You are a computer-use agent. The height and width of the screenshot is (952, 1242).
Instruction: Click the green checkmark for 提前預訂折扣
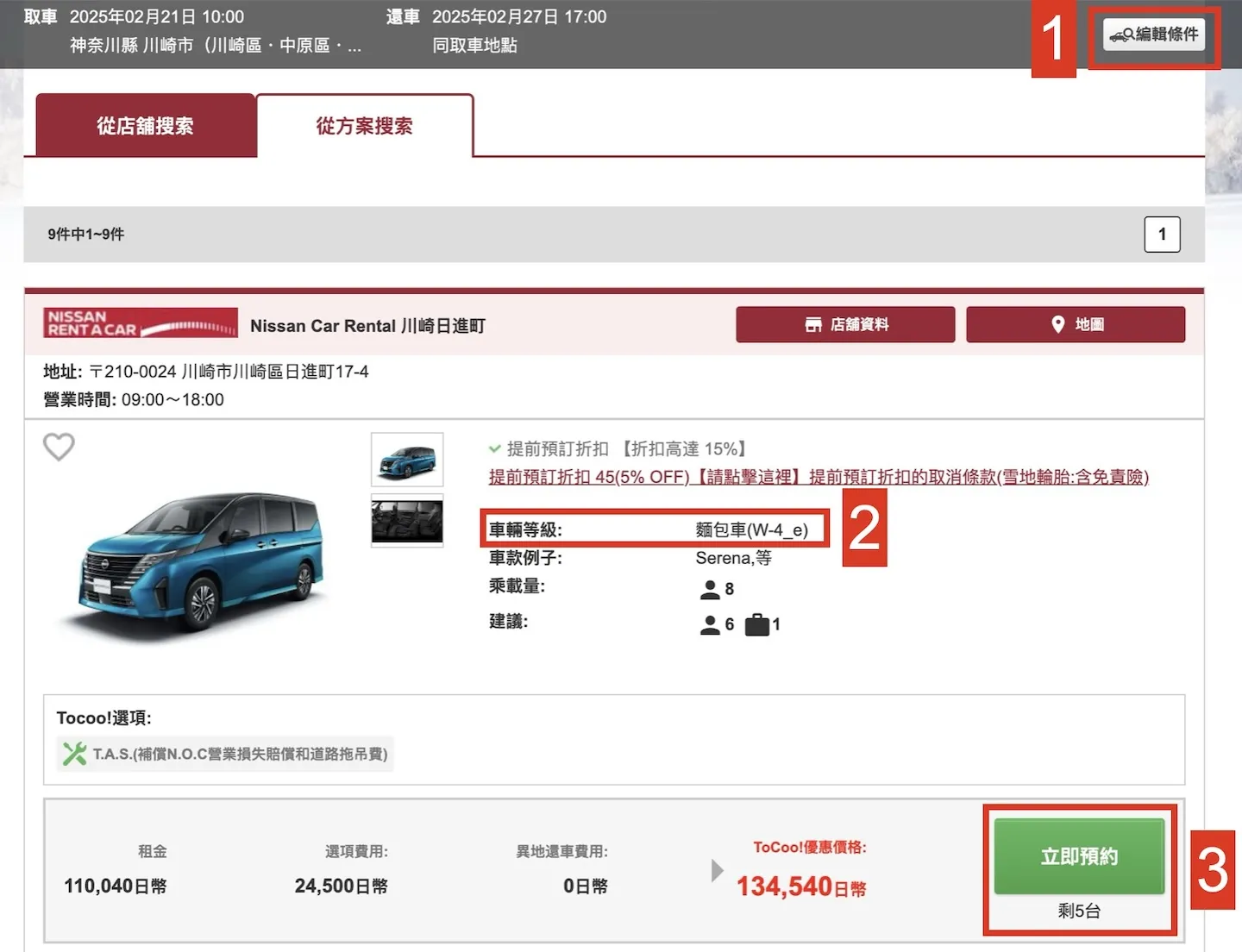click(495, 448)
